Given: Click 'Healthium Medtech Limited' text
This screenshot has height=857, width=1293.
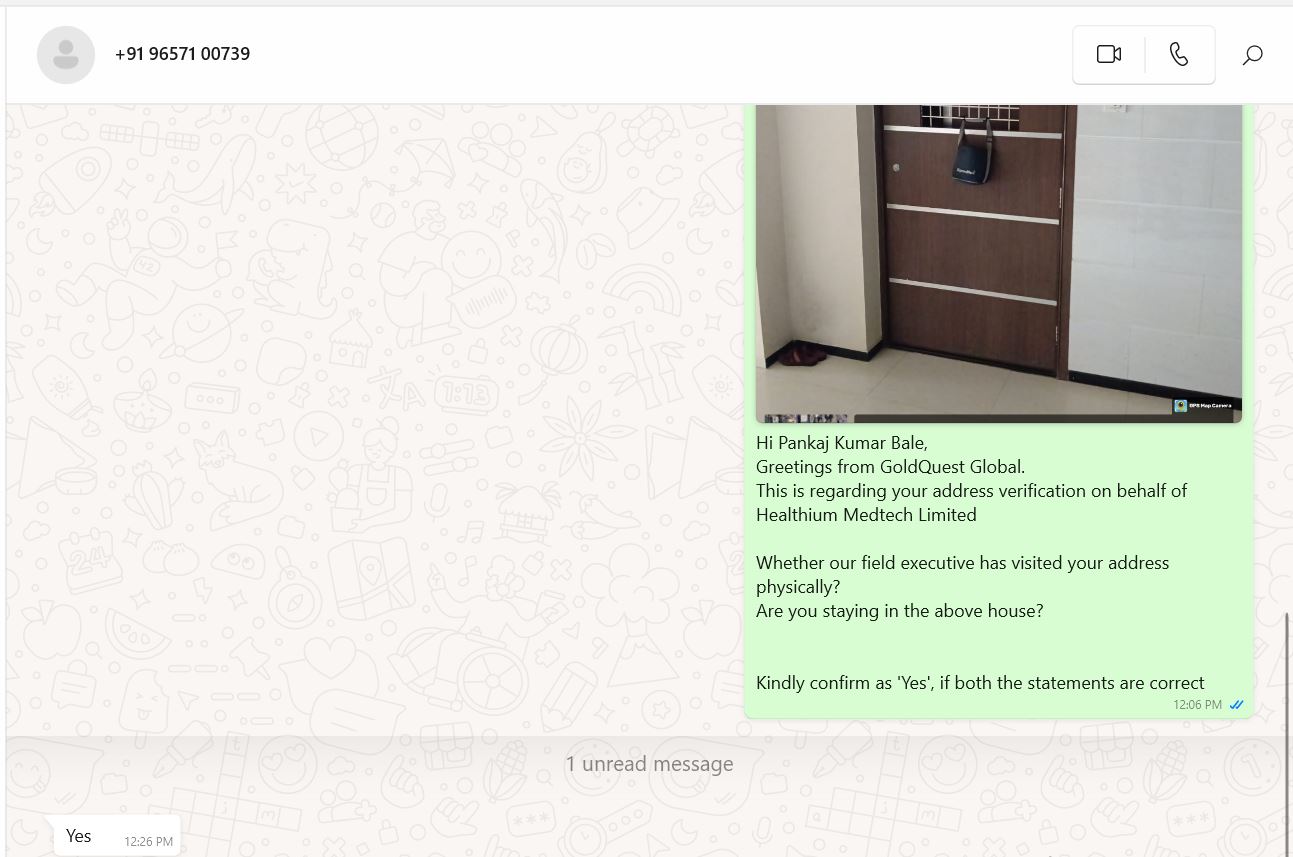Looking at the screenshot, I should coord(866,515).
